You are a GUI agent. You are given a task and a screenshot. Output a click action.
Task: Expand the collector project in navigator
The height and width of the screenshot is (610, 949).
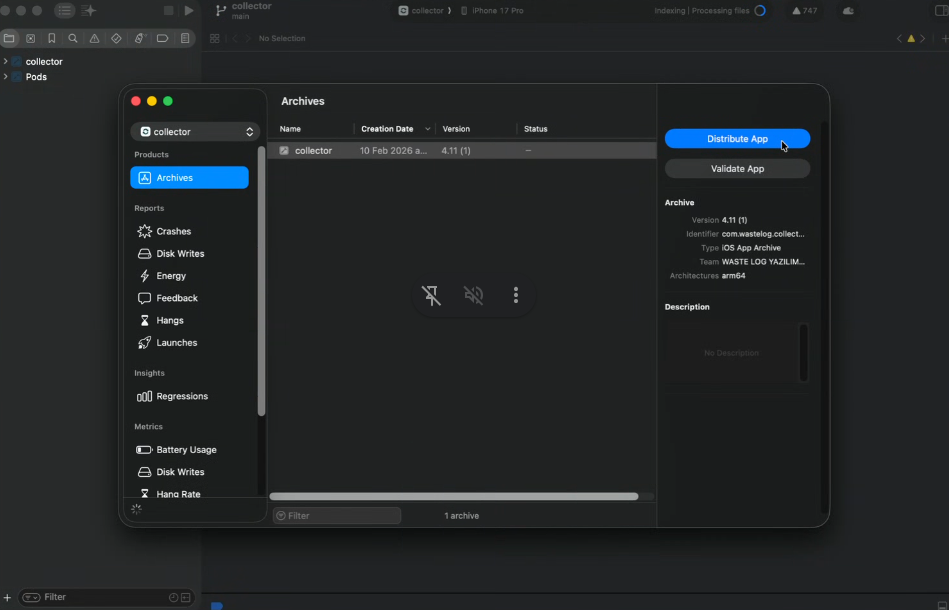pyautogui.click(x=6, y=62)
